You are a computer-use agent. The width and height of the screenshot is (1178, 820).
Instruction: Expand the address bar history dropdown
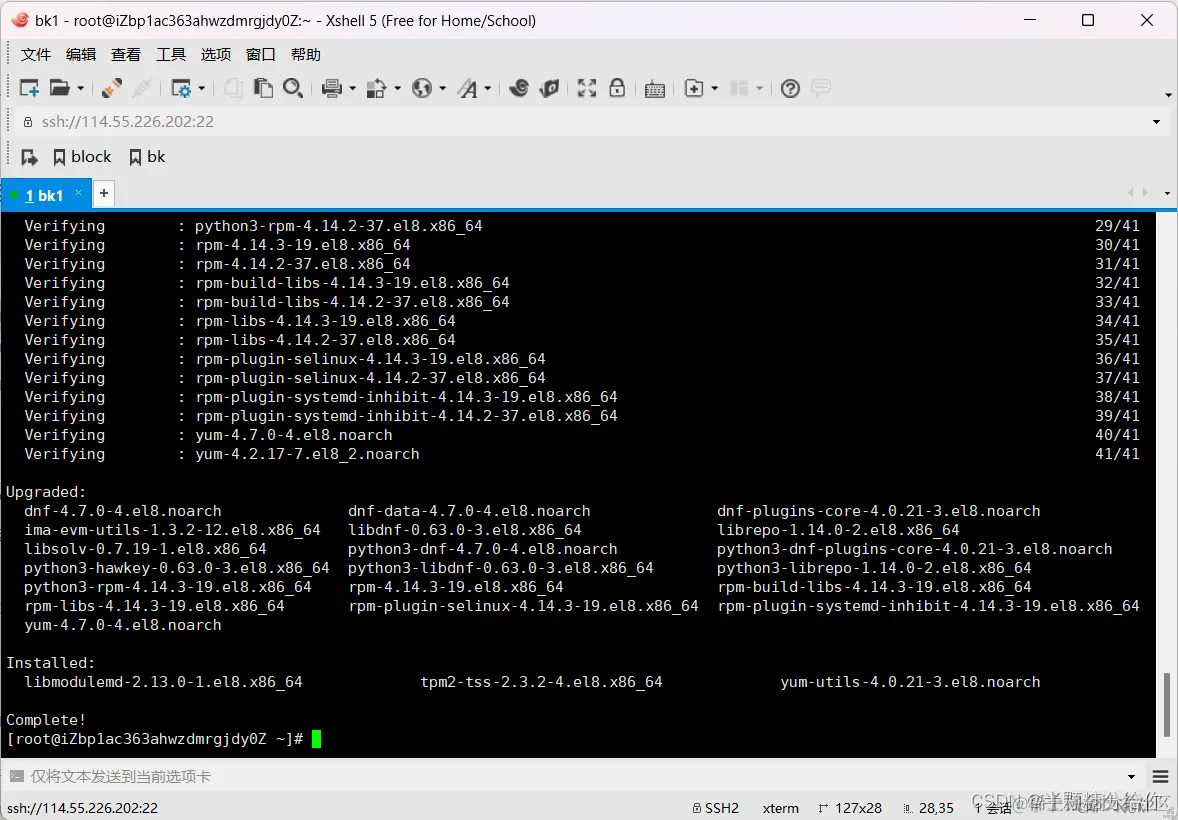click(x=1156, y=122)
